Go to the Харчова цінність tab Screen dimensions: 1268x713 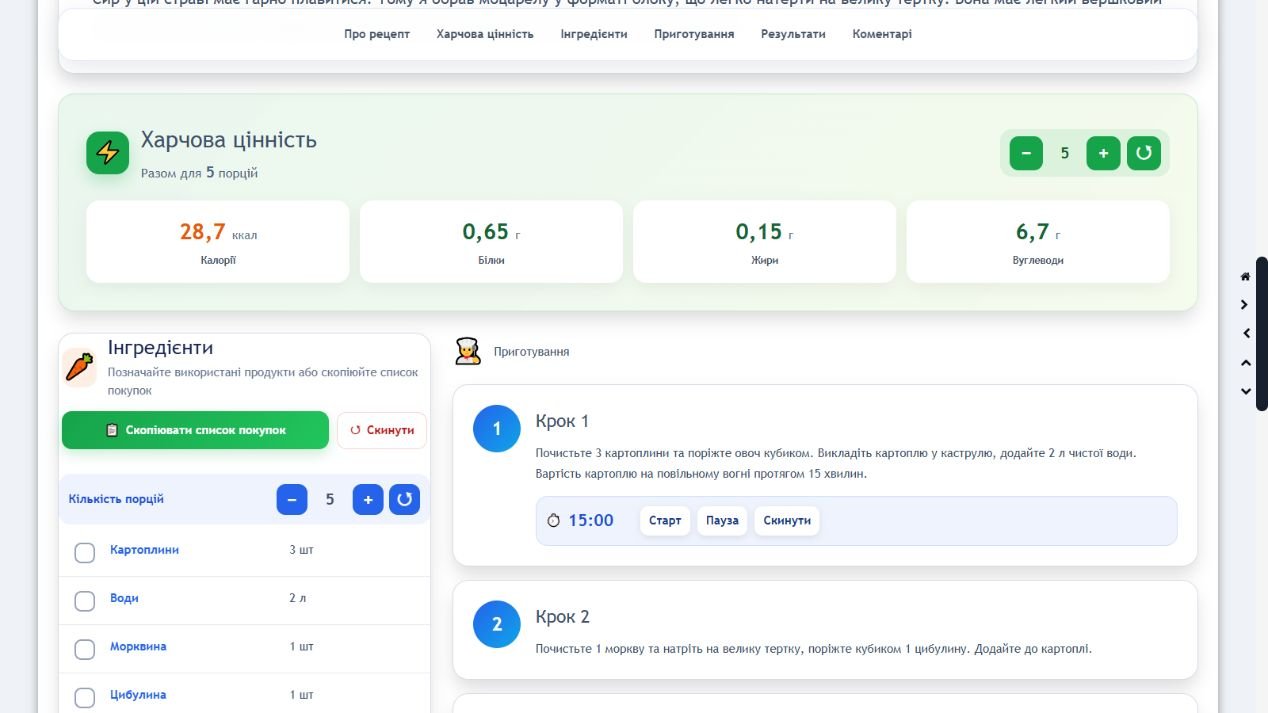(x=485, y=34)
